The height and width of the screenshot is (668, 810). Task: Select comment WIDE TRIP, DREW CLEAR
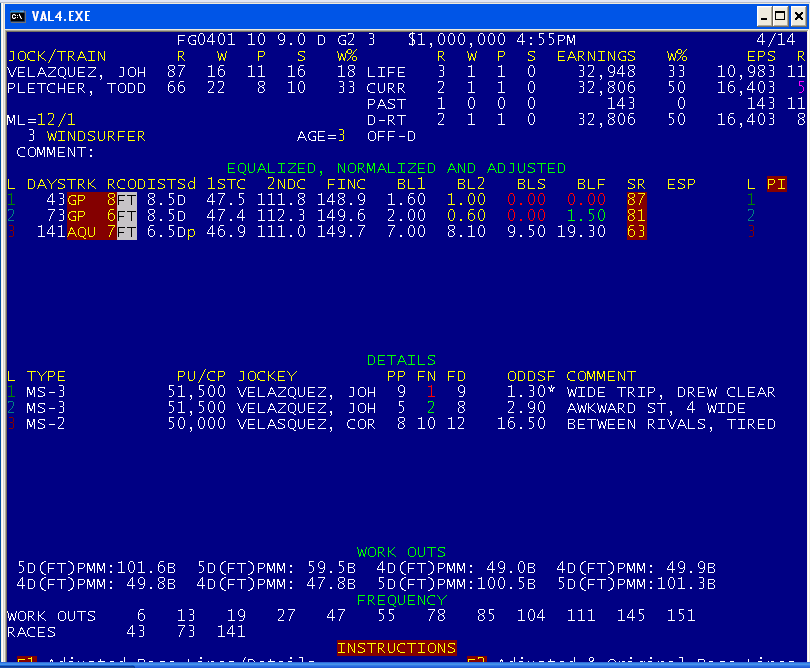point(671,392)
